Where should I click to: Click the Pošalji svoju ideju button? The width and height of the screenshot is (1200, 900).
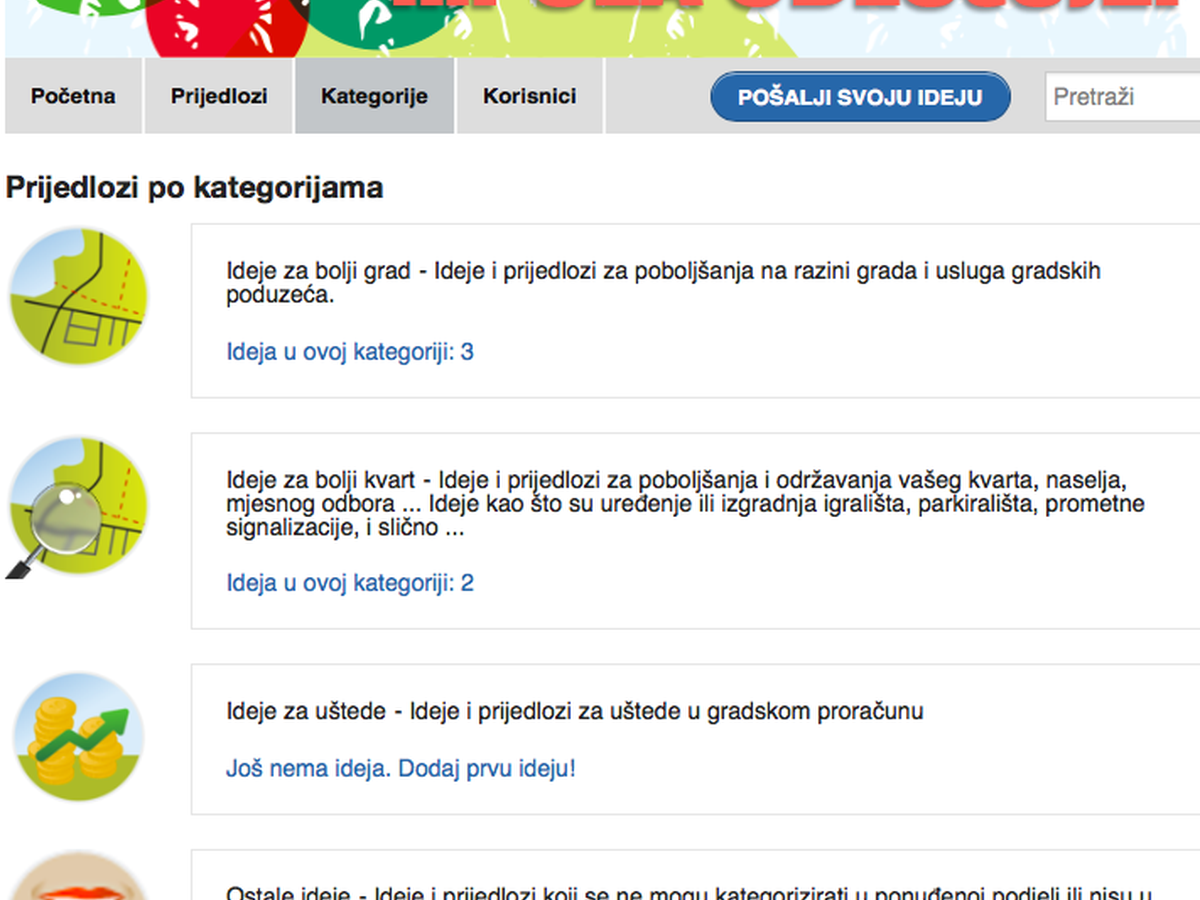coord(860,97)
